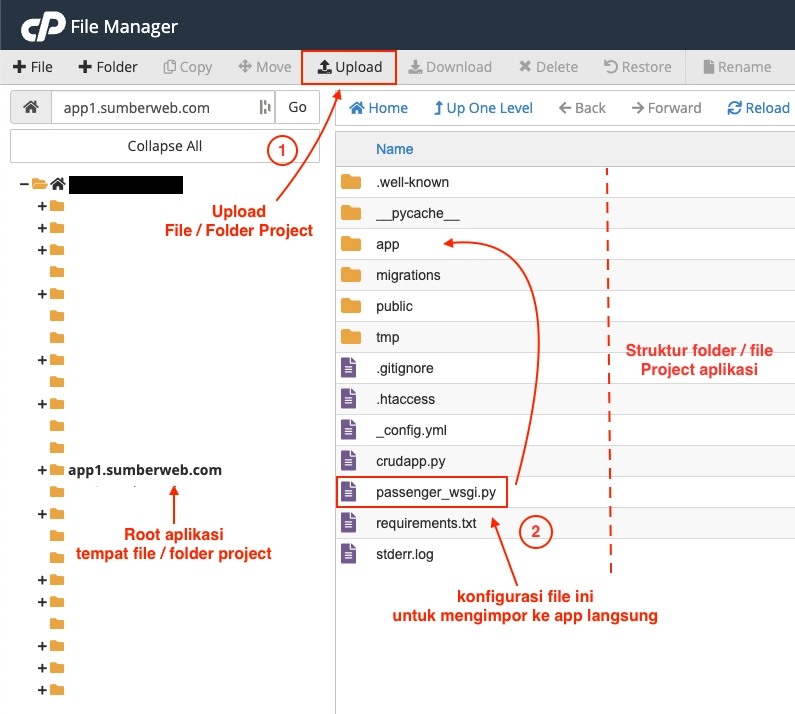Click the __pycache__ folder name
This screenshot has height=714, width=795.
click(x=418, y=213)
